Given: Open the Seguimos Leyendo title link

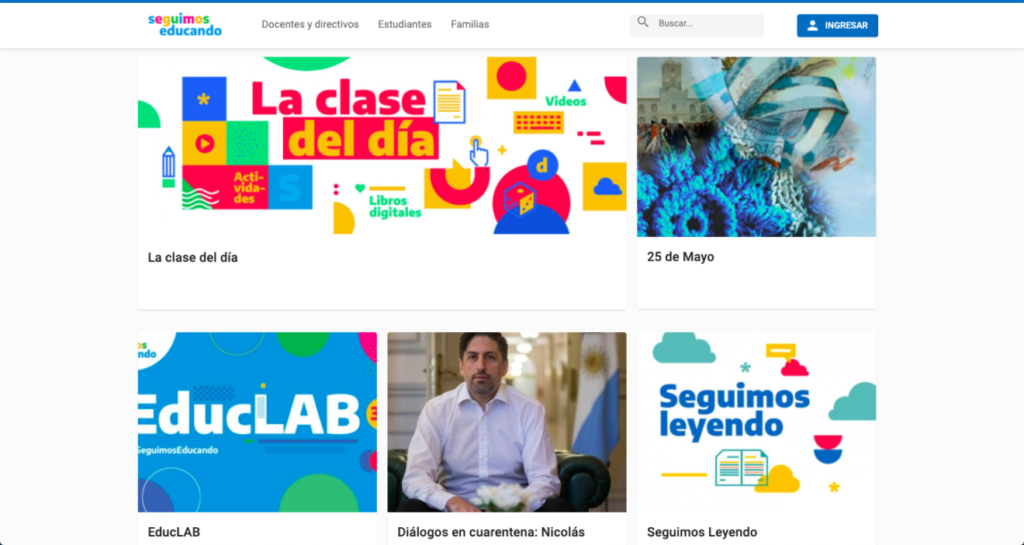Looking at the screenshot, I should tap(702, 532).
